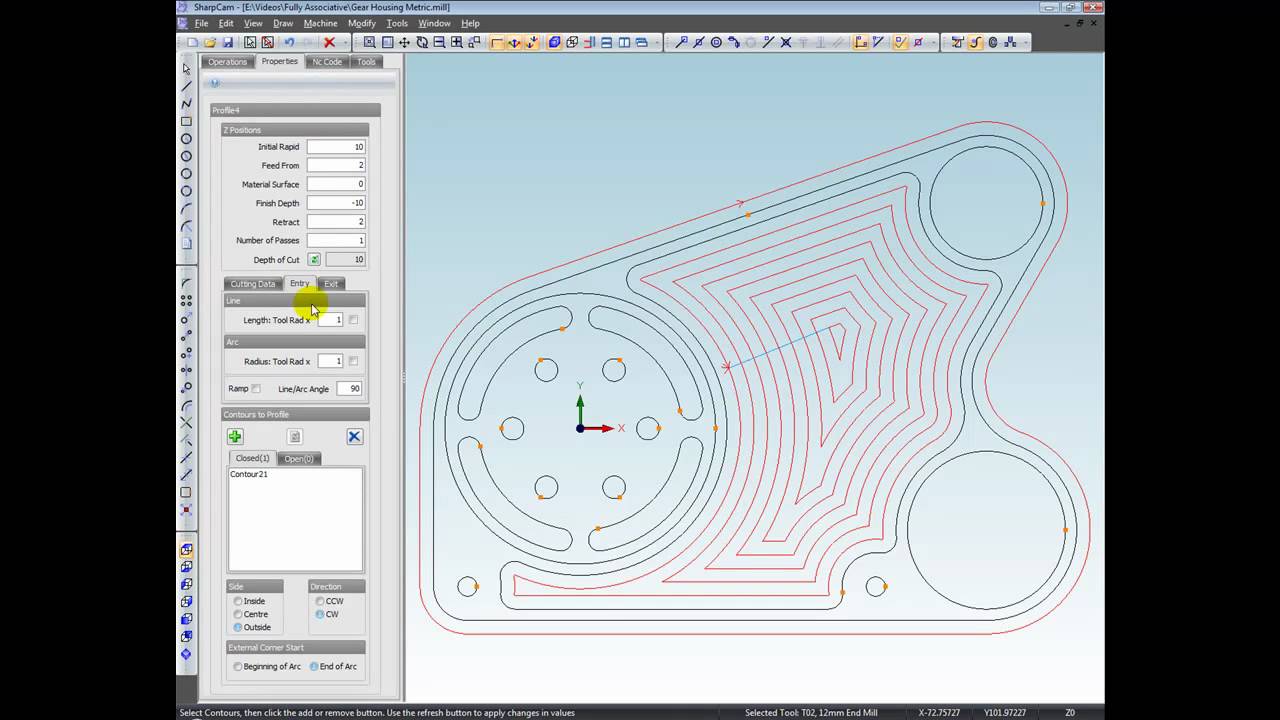Click the Retract input field

[336, 222]
